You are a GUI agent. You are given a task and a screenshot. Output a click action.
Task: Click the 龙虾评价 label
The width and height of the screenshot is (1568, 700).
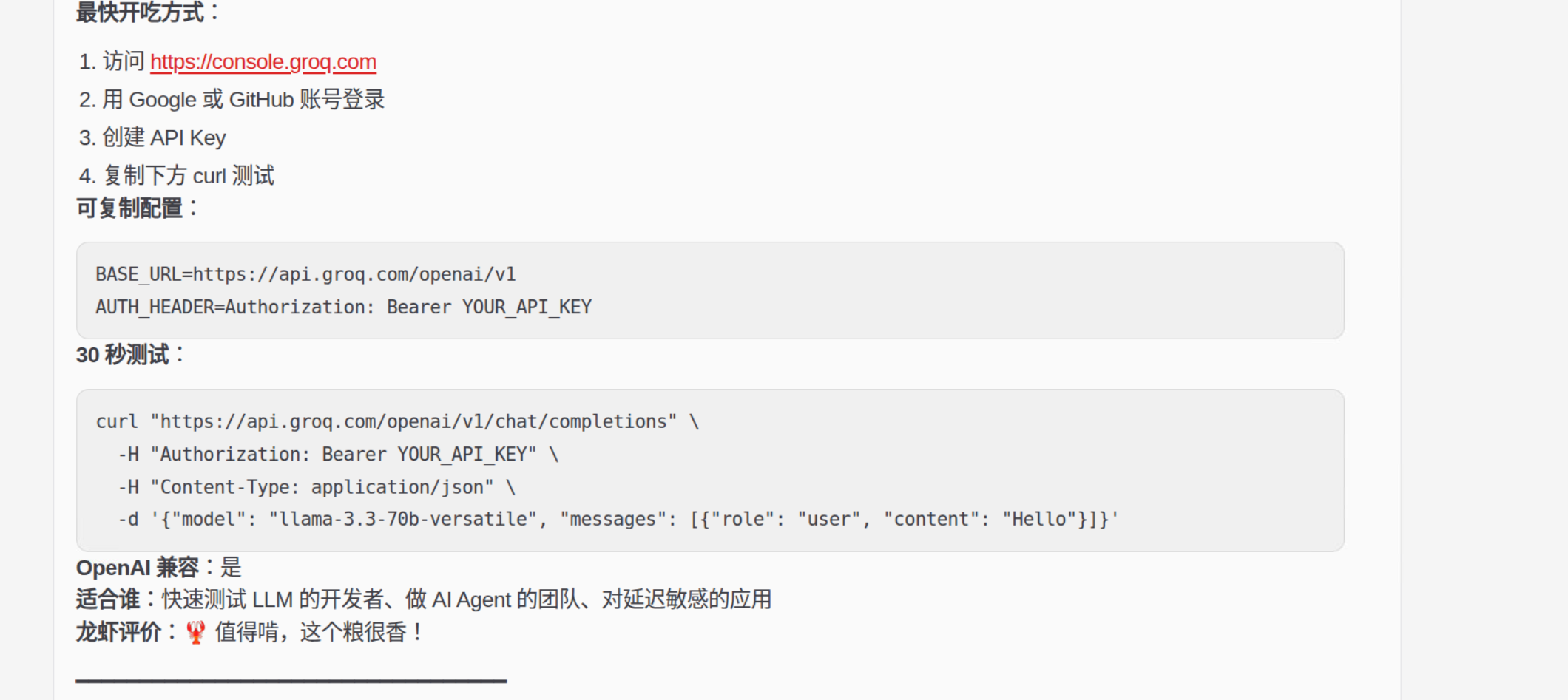click(118, 632)
